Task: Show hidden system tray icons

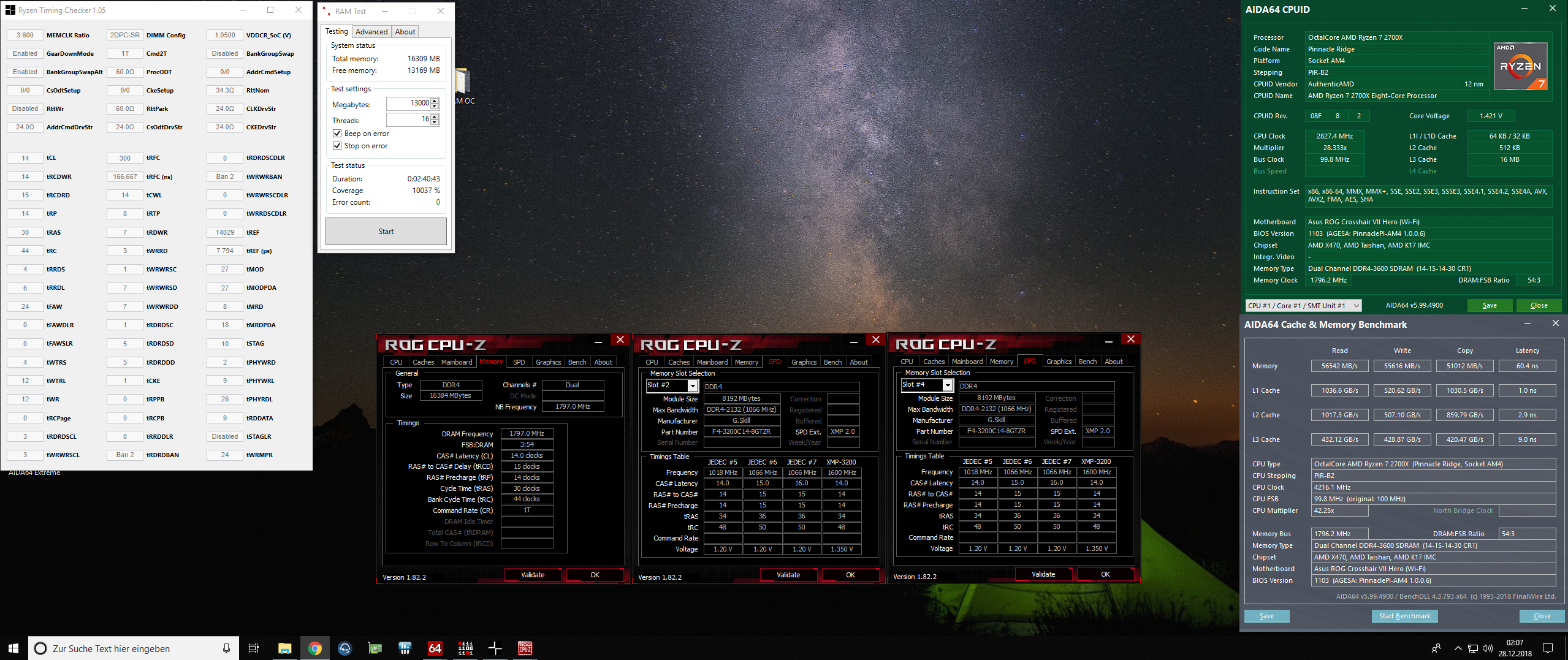Action: tap(1458, 648)
